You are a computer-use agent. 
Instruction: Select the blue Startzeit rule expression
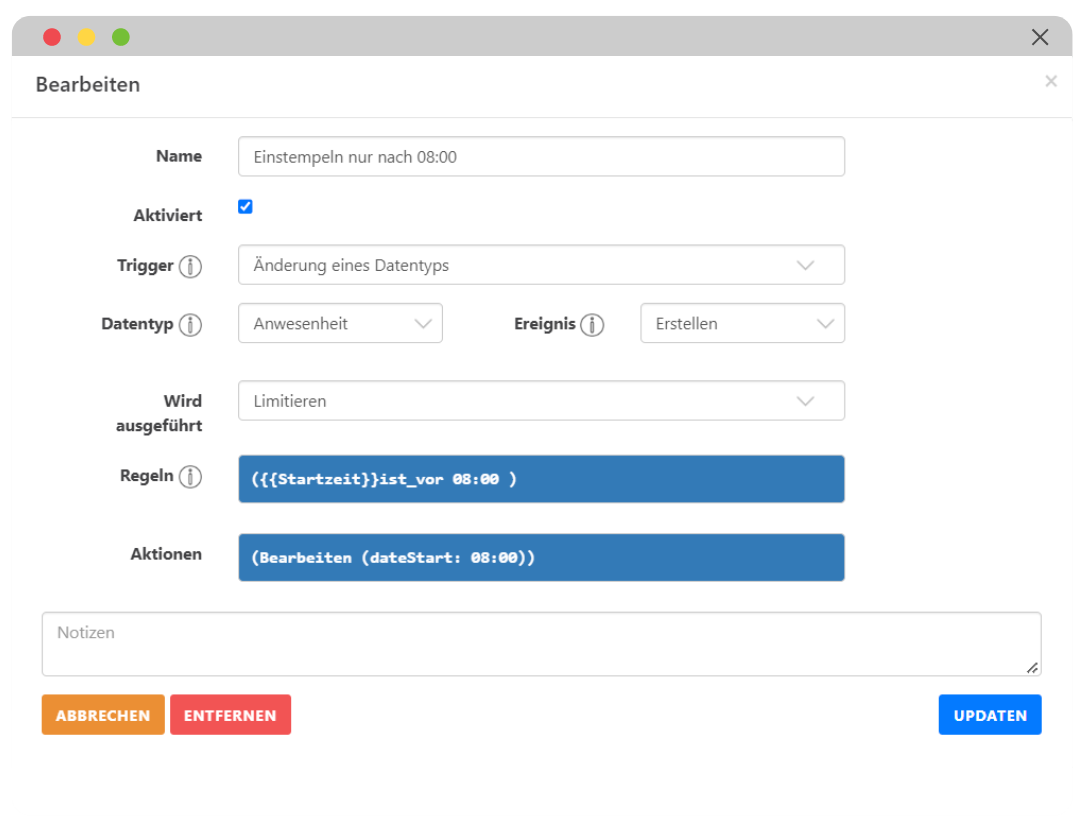pyautogui.click(x=540, y=478)
